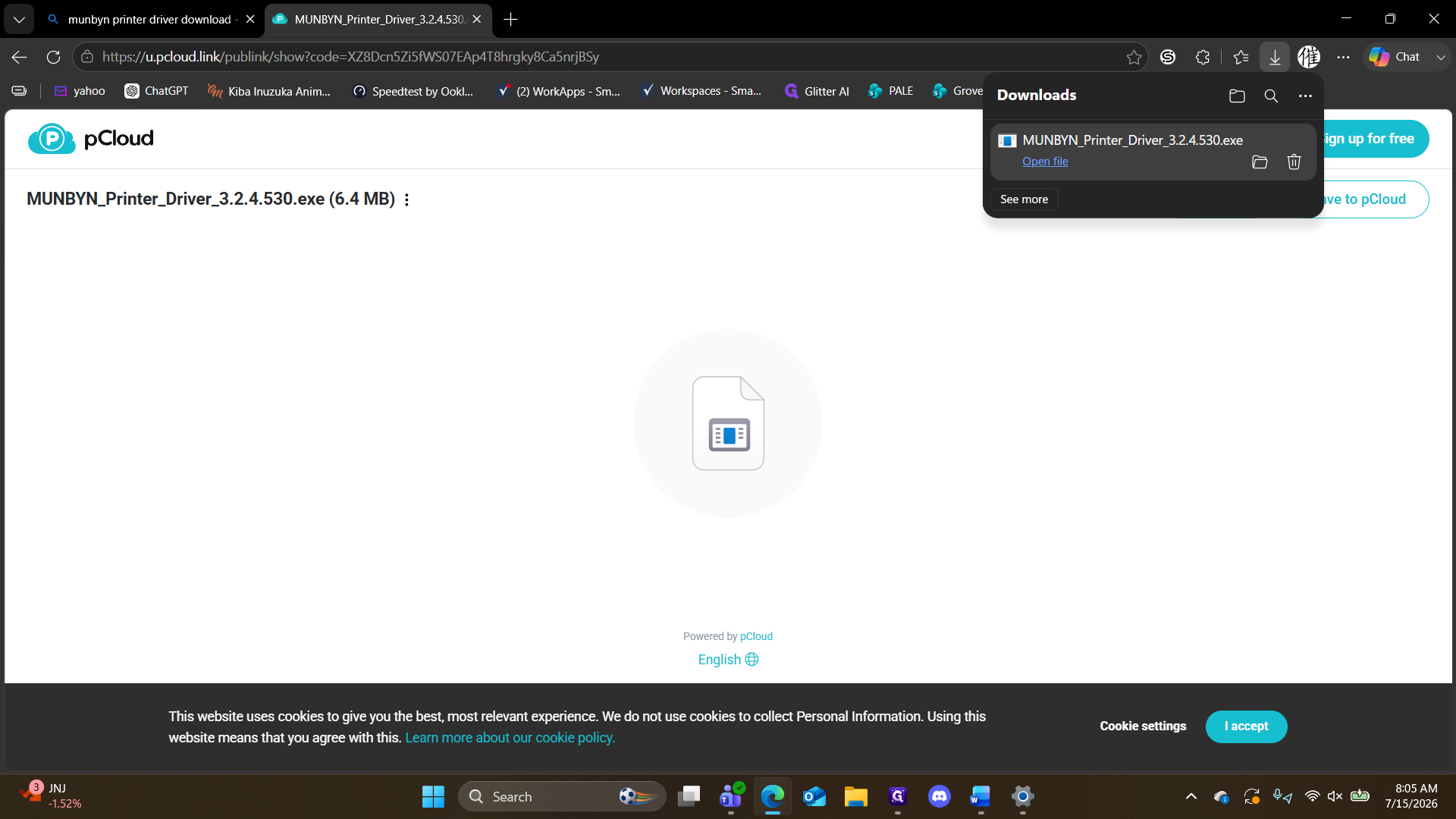Open Word from taskbar
Viewport: 1456px width, 819px height.
981,796
